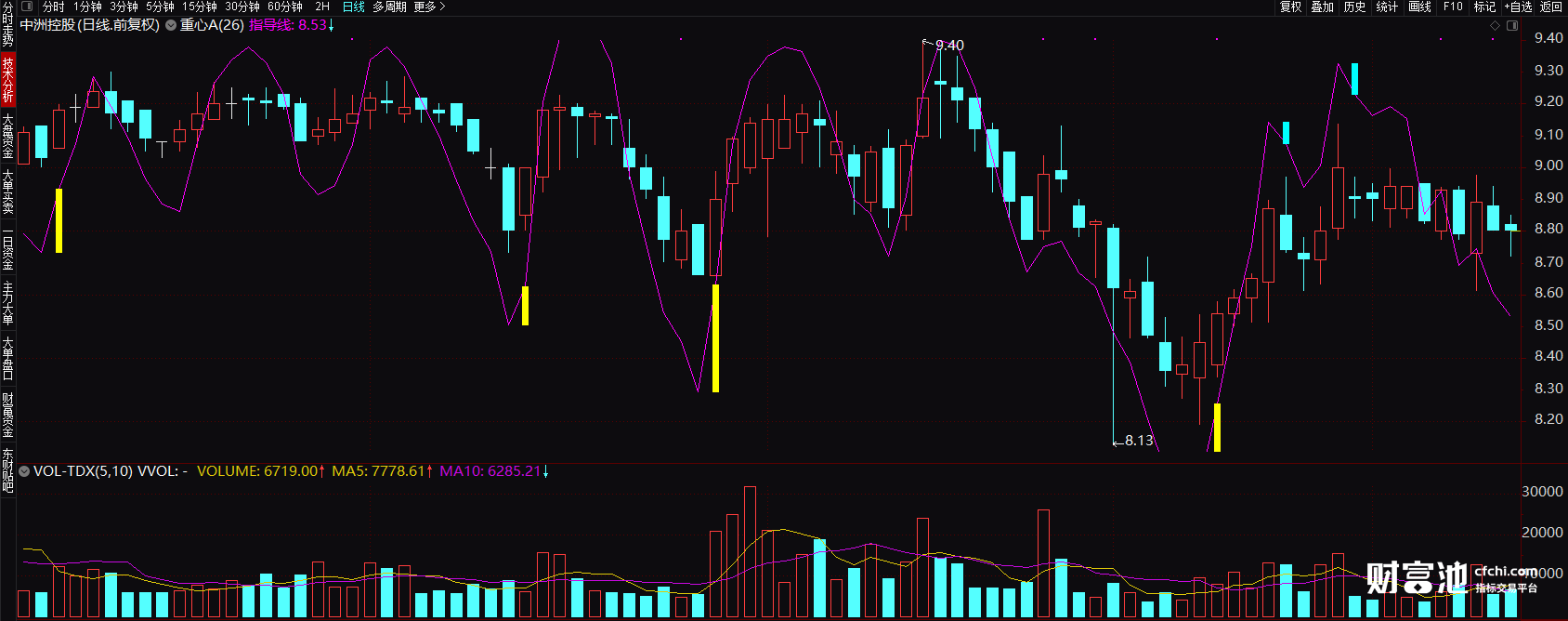Open the 历史 history button
The image size is (1568, 621).
coord(1354,7)
